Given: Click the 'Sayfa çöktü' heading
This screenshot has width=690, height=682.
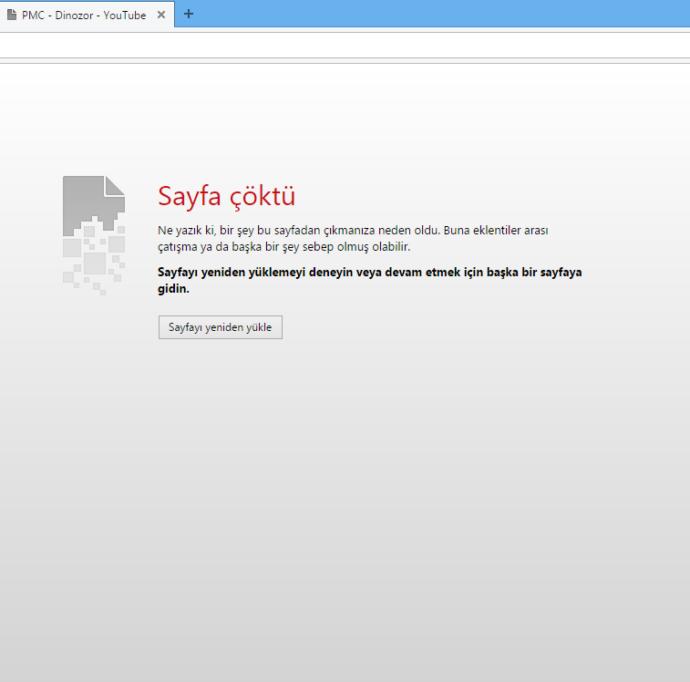Looking at the screenshot, I should click(x=226, y=196).
